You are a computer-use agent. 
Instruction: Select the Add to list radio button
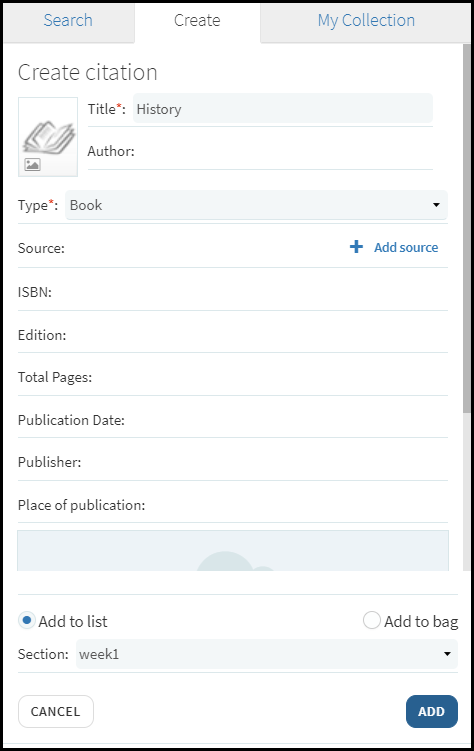[x=27, y=620]
